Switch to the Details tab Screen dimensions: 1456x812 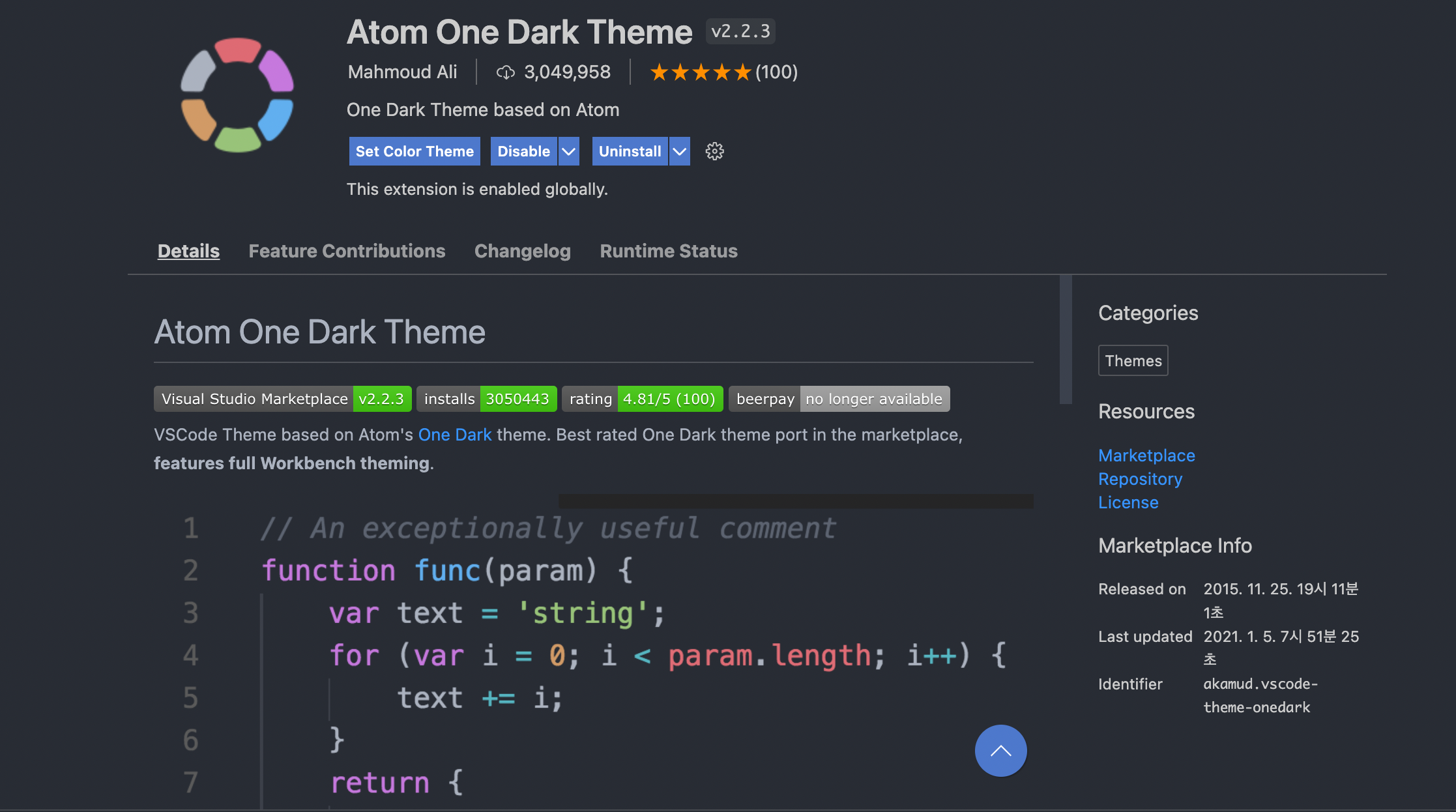click(188, 251)
